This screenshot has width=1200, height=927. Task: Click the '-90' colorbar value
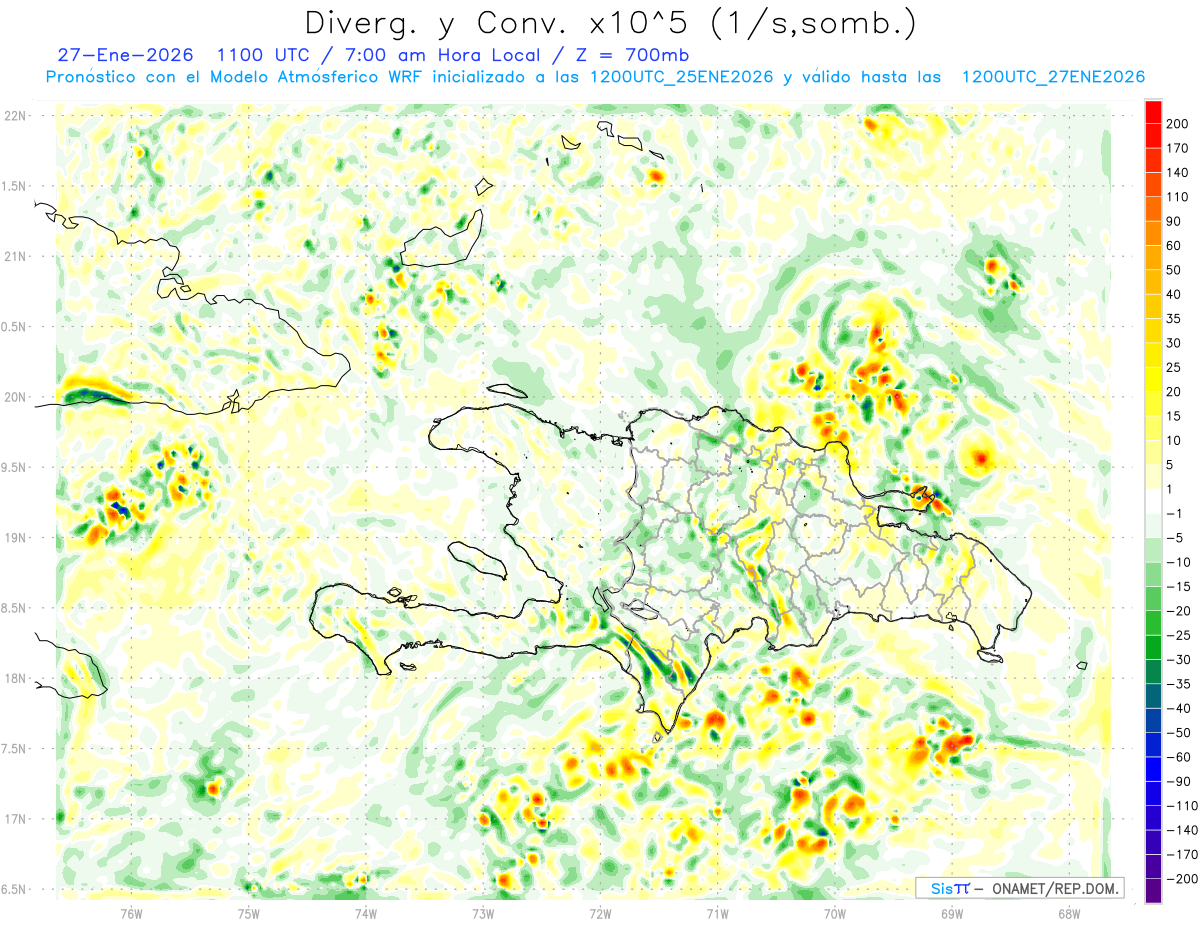(1180, 782)
